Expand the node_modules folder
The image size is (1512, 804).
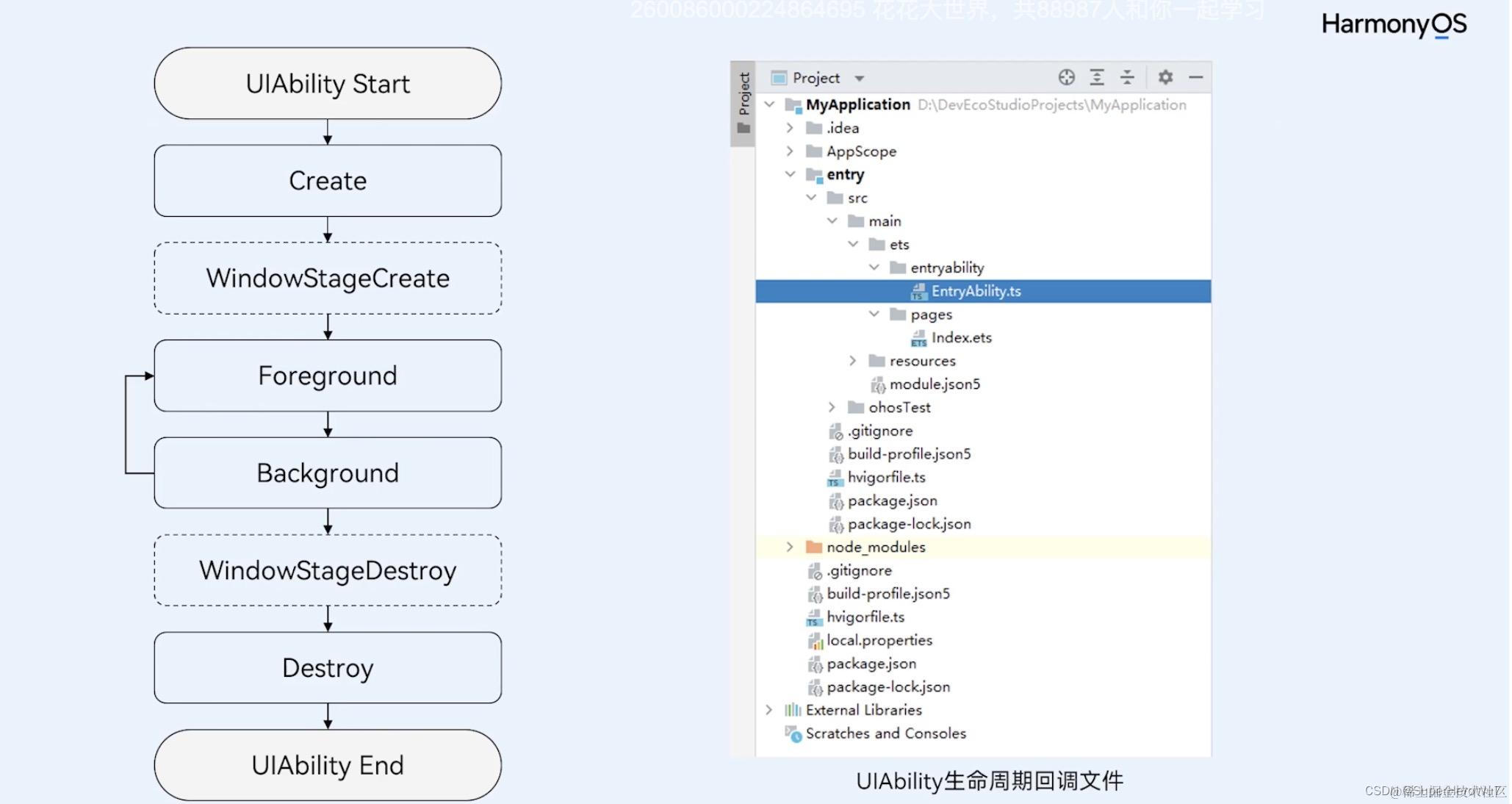(x=790, y=547)
